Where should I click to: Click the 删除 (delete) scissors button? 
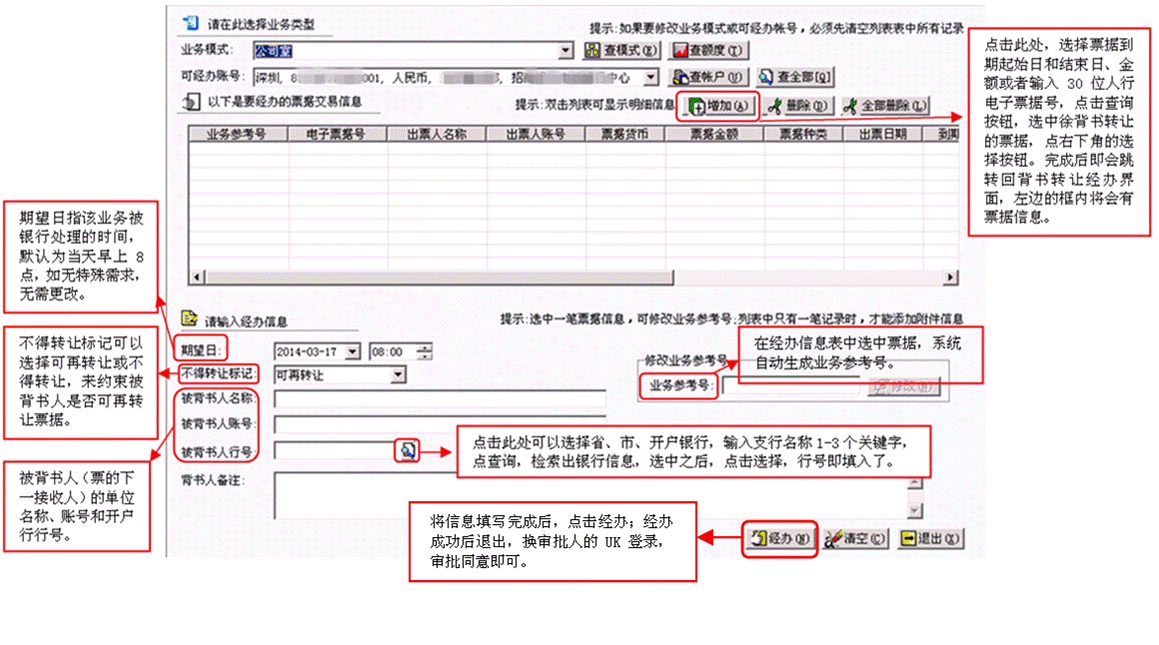pos(797,106)
